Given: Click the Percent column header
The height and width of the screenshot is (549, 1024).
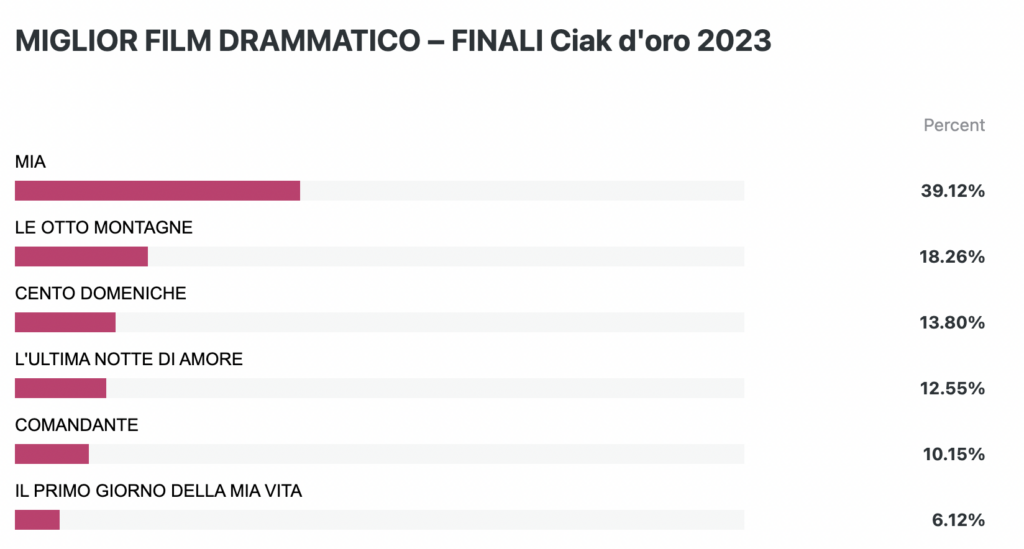Looking at the screenshot, I should 953,125.
